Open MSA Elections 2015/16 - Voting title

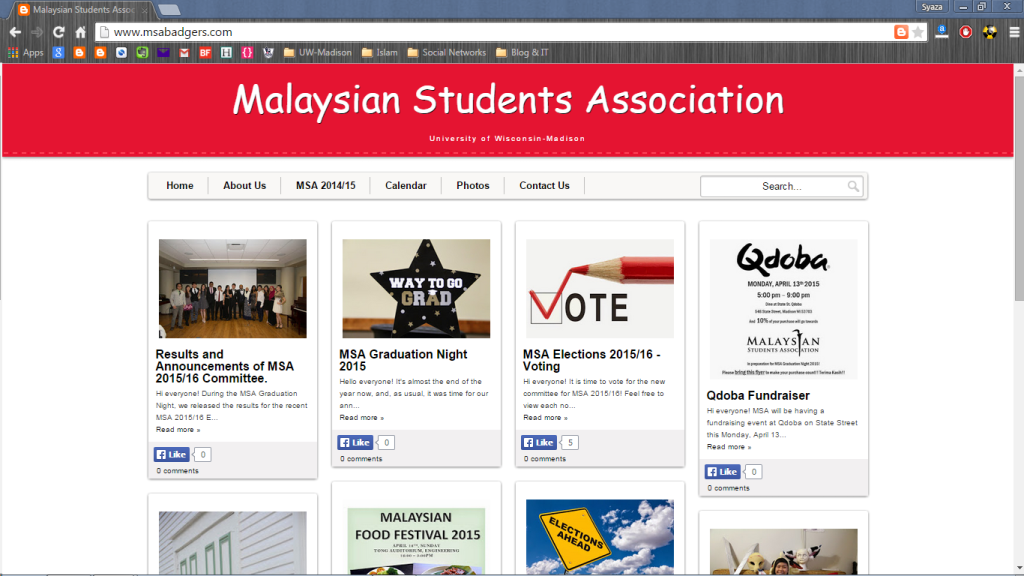pos(592,360)
